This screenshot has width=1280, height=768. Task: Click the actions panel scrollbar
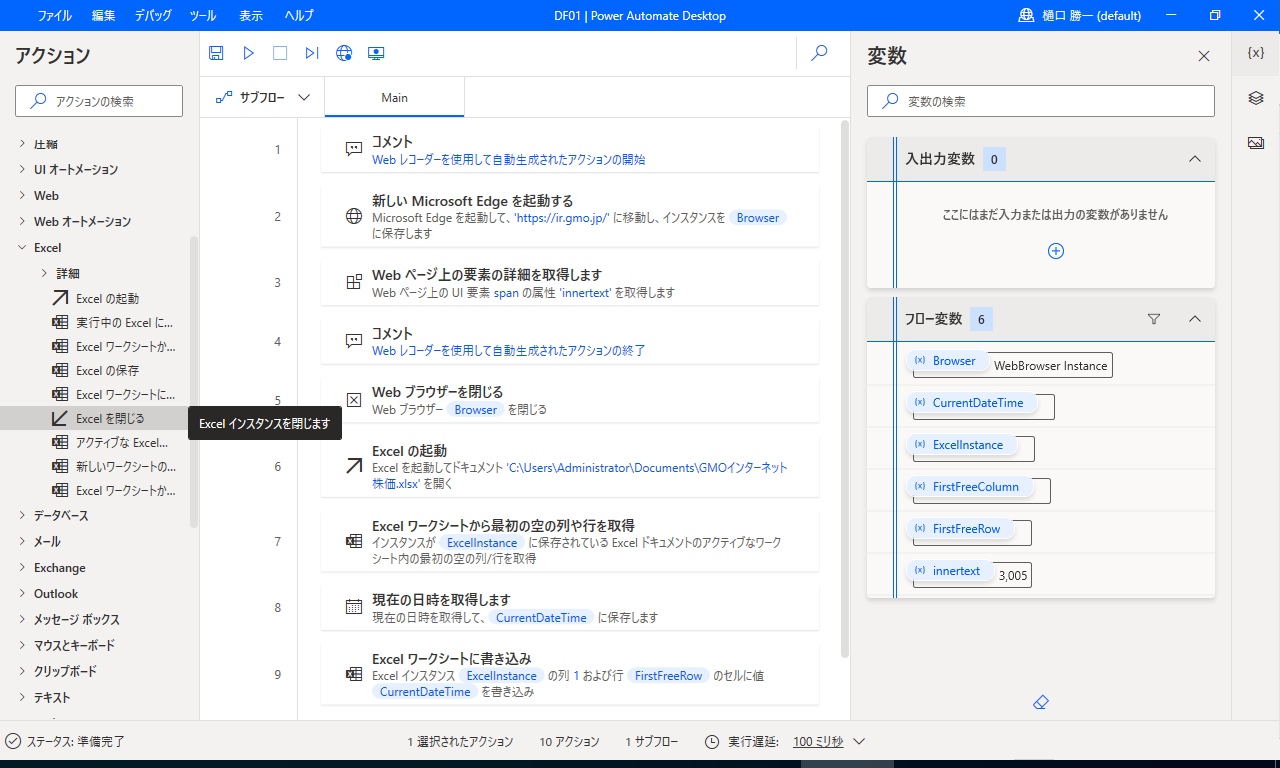(x=194, y=382)
